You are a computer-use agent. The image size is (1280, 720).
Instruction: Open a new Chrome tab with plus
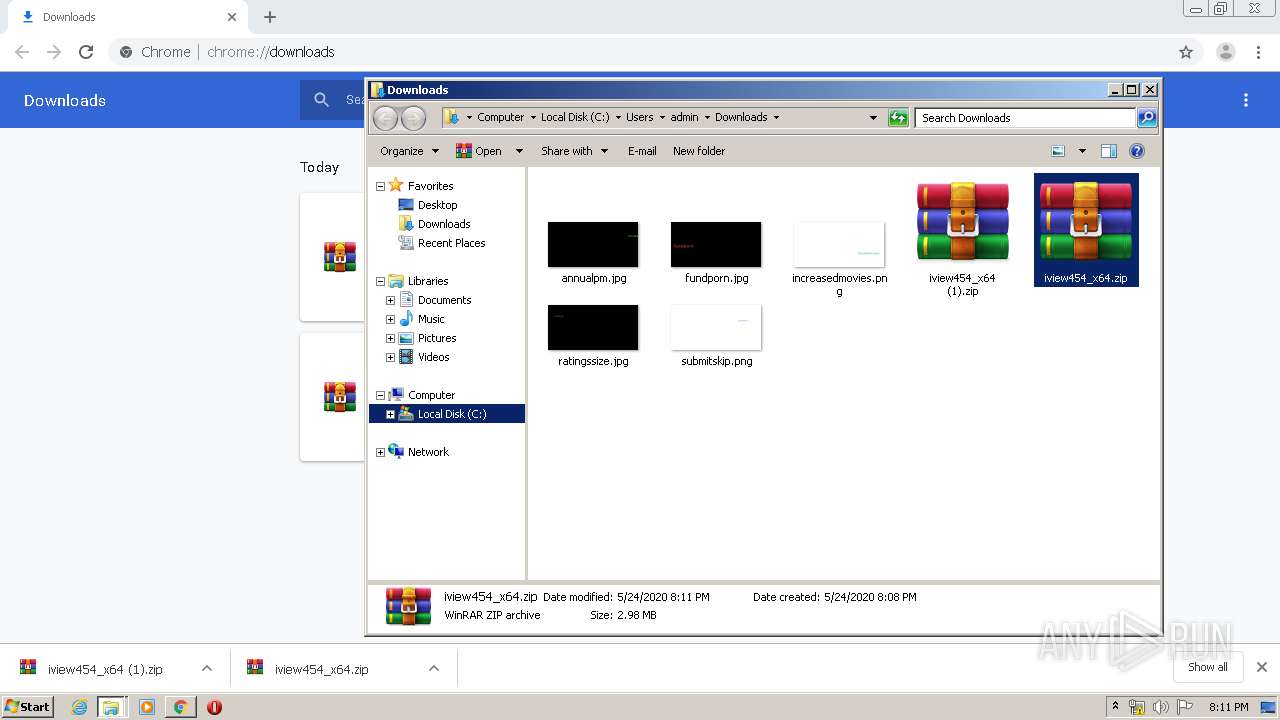click(270, 17)
